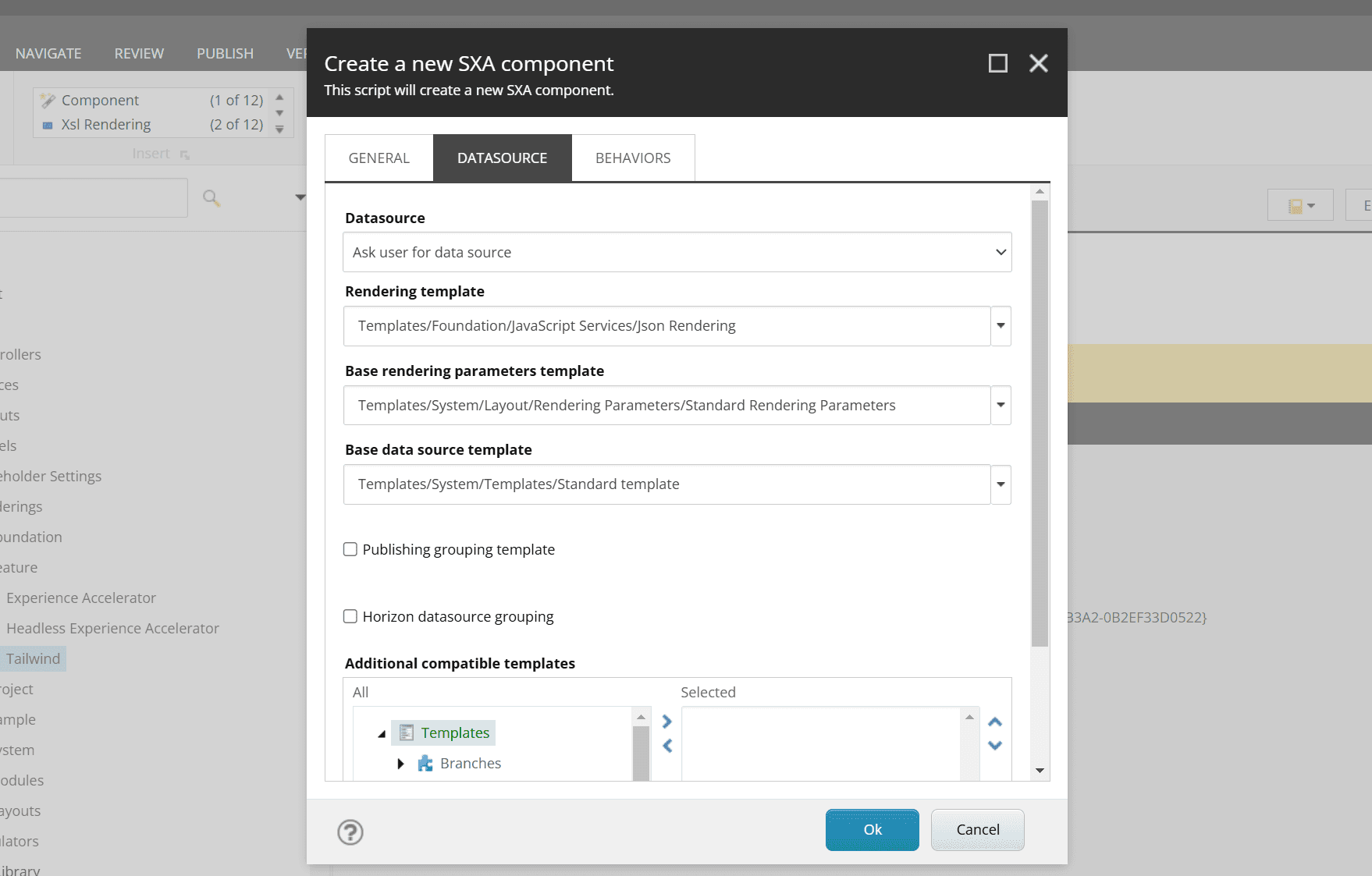Expand the Branches tree node
The width and height of the screenshot is (1372, 876).
[400, 764]
